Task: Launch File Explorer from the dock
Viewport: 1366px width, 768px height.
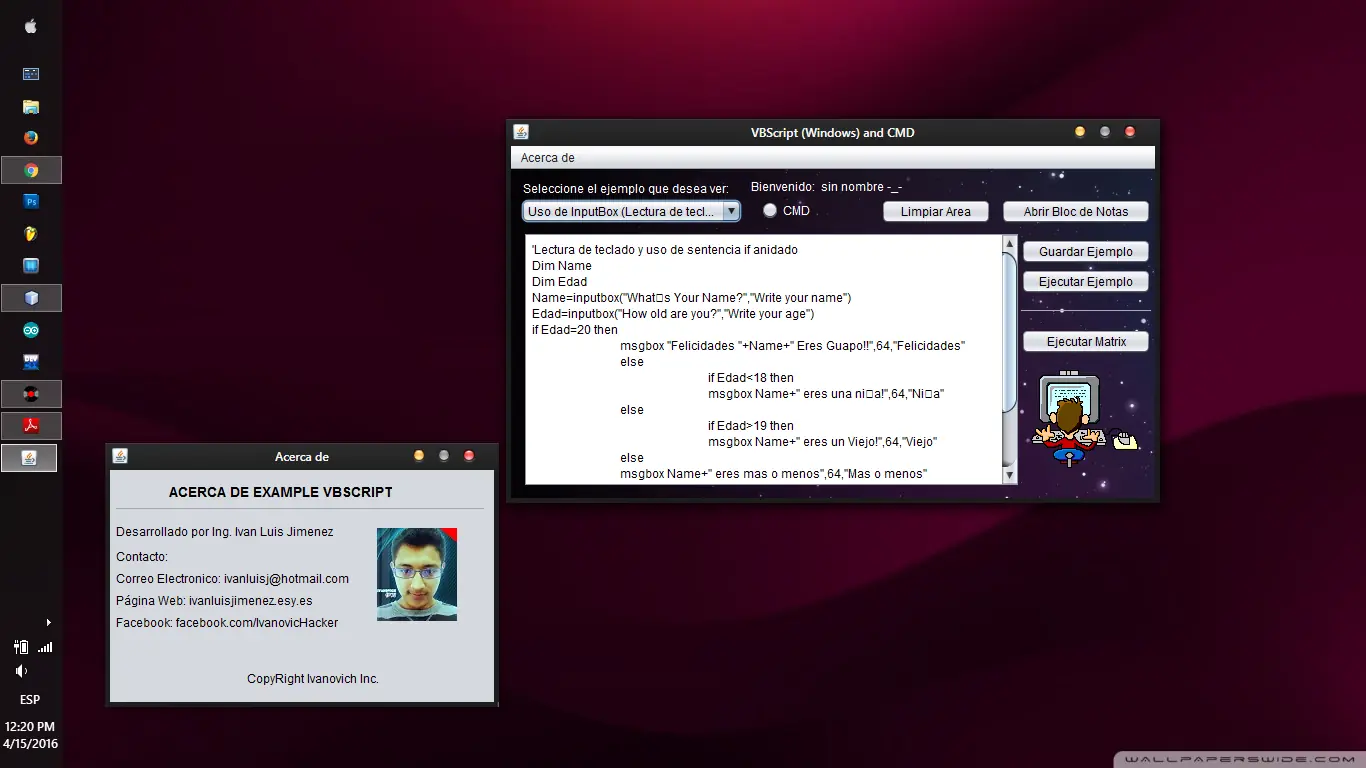Action: click(x=31, y=106)
